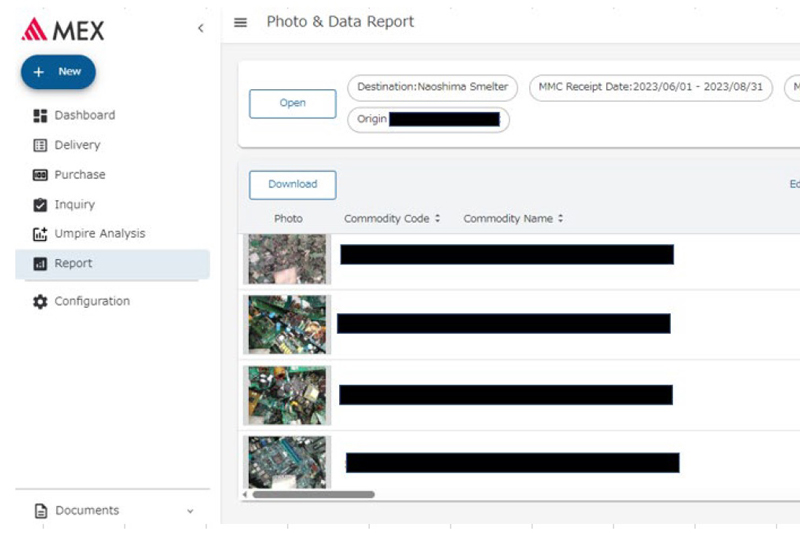The image size is (800, 533).
Task: Click the Inquiry checkmark icon
Action: [x=41, y=205]
